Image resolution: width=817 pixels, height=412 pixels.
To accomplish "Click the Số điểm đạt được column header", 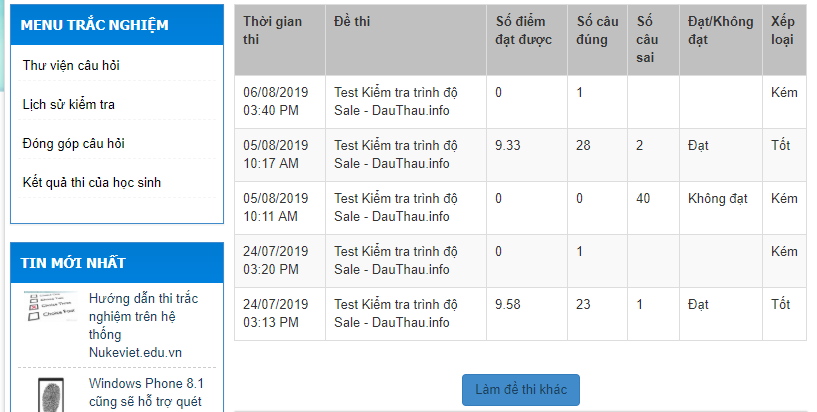I will 523,31.
